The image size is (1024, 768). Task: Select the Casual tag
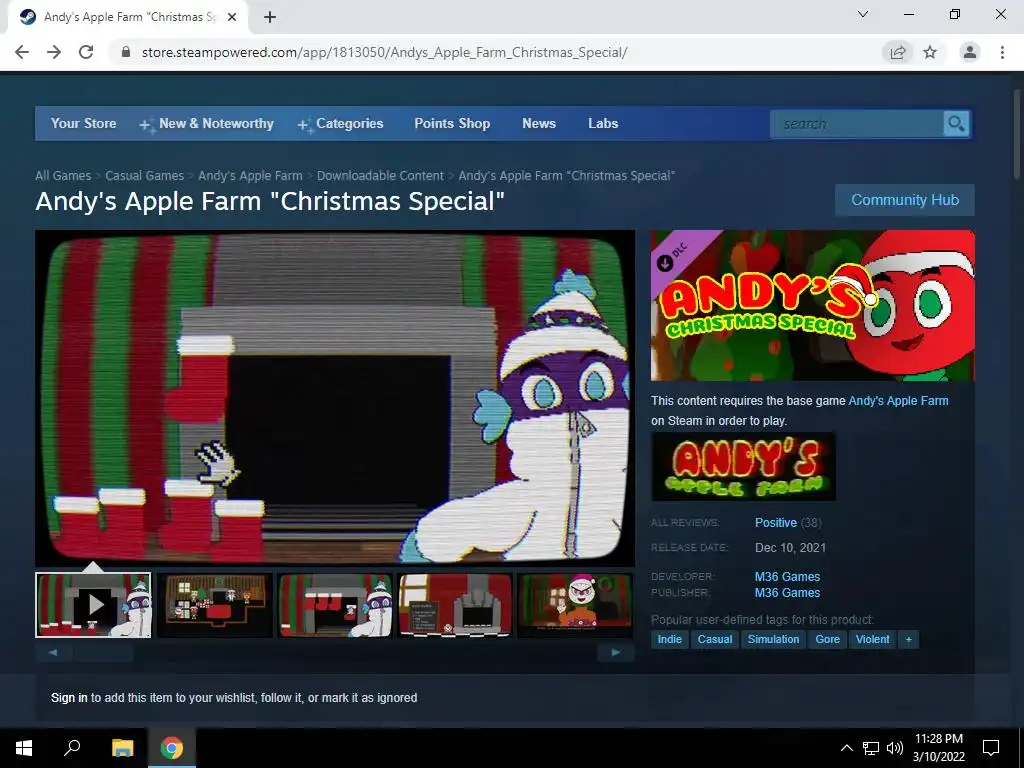(714, 639)
